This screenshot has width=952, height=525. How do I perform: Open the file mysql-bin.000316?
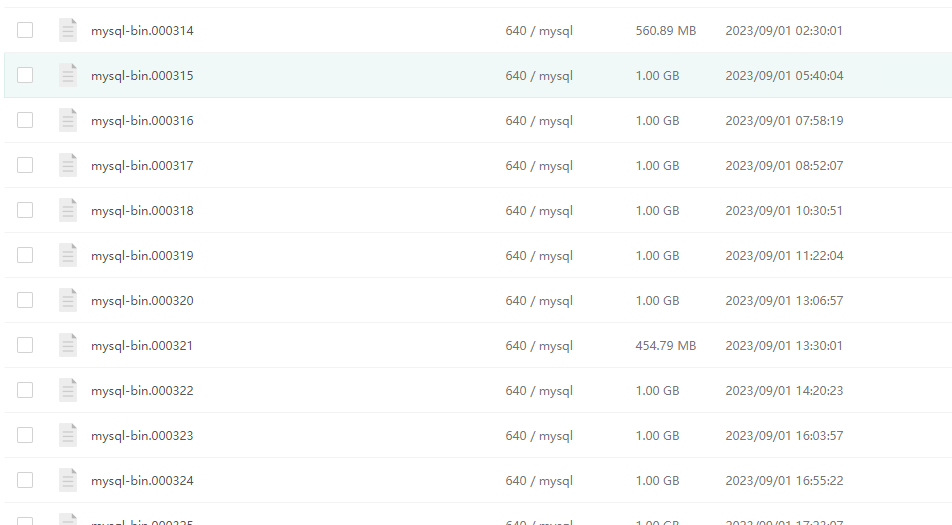click(x=142, y=121)
